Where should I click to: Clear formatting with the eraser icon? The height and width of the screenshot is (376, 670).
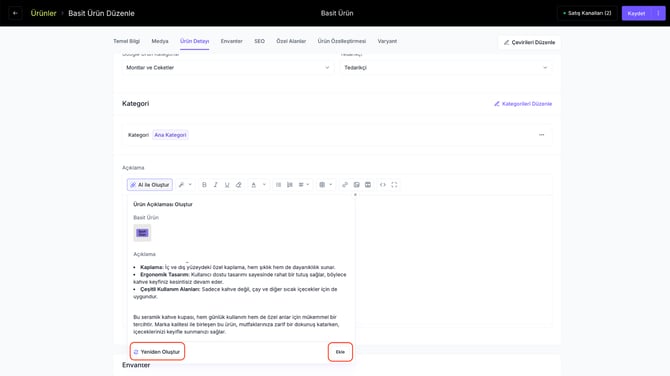[x=238, y=185]
